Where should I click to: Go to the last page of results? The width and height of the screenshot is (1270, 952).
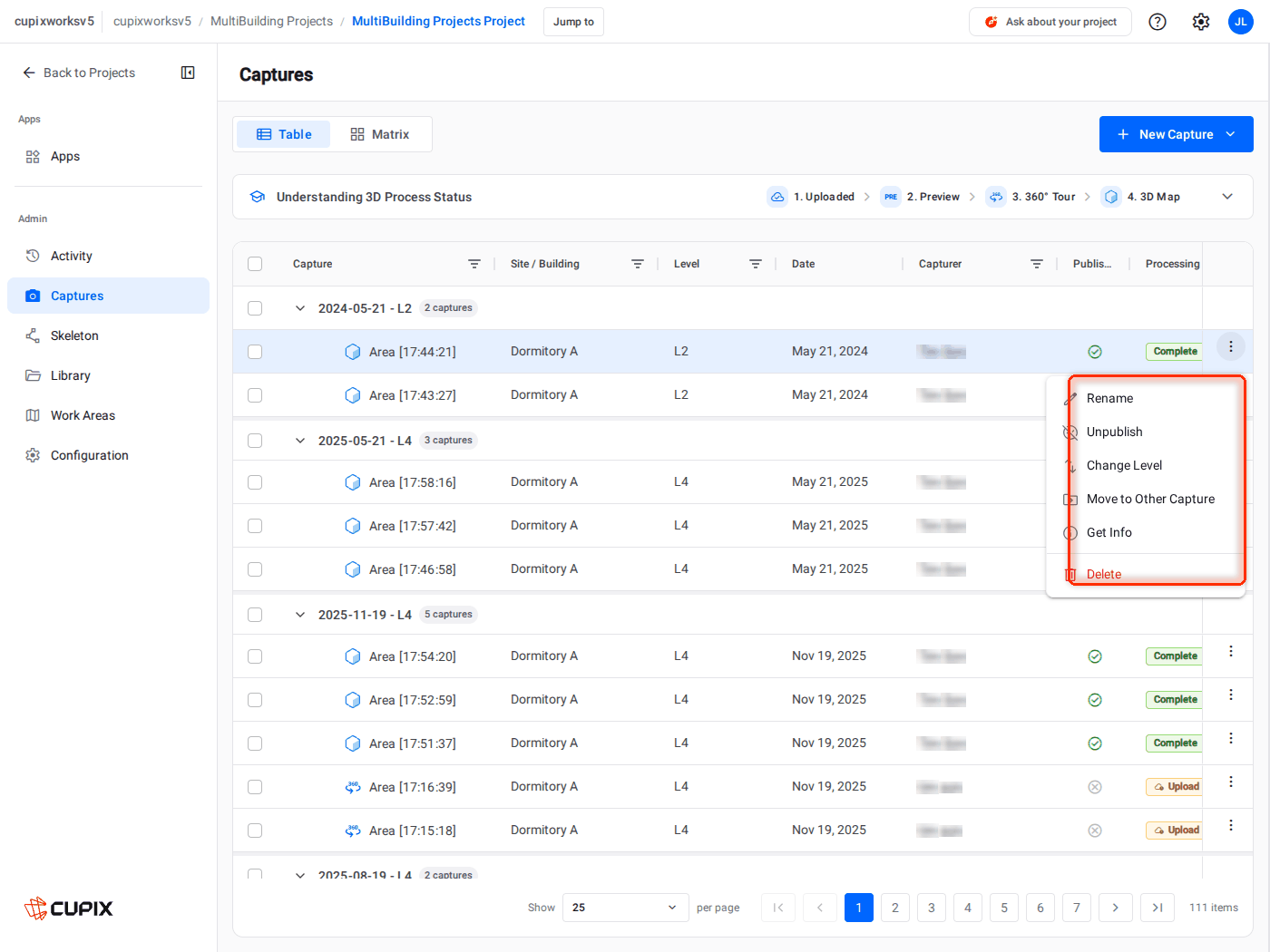tap(1158, 908)
